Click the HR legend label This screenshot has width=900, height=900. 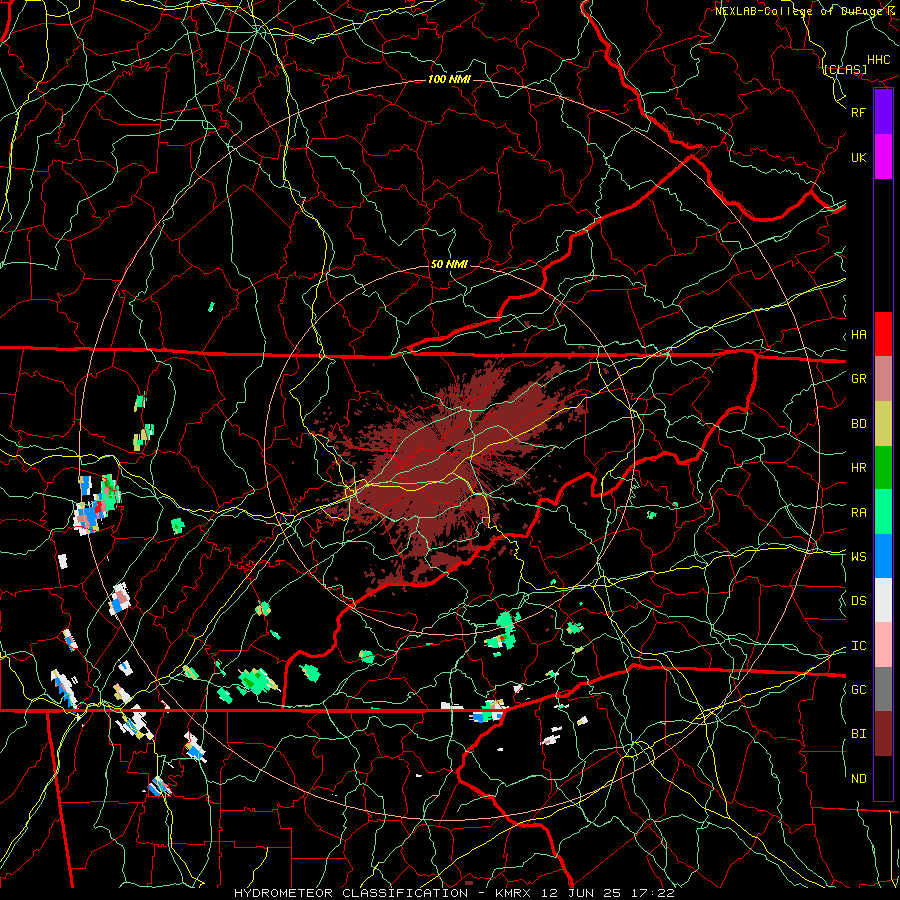[859, 468]
